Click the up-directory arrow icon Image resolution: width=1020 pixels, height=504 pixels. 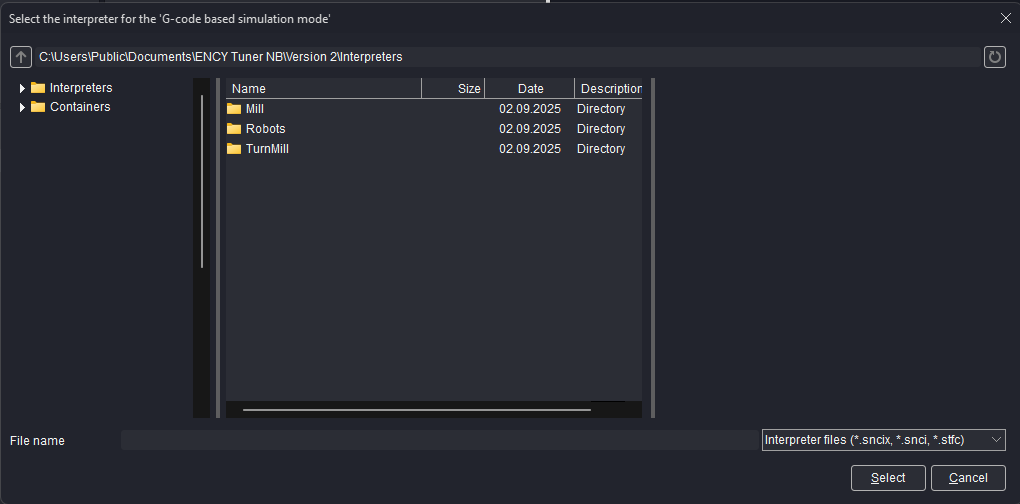pyautogui.click(x=21, y=57)
